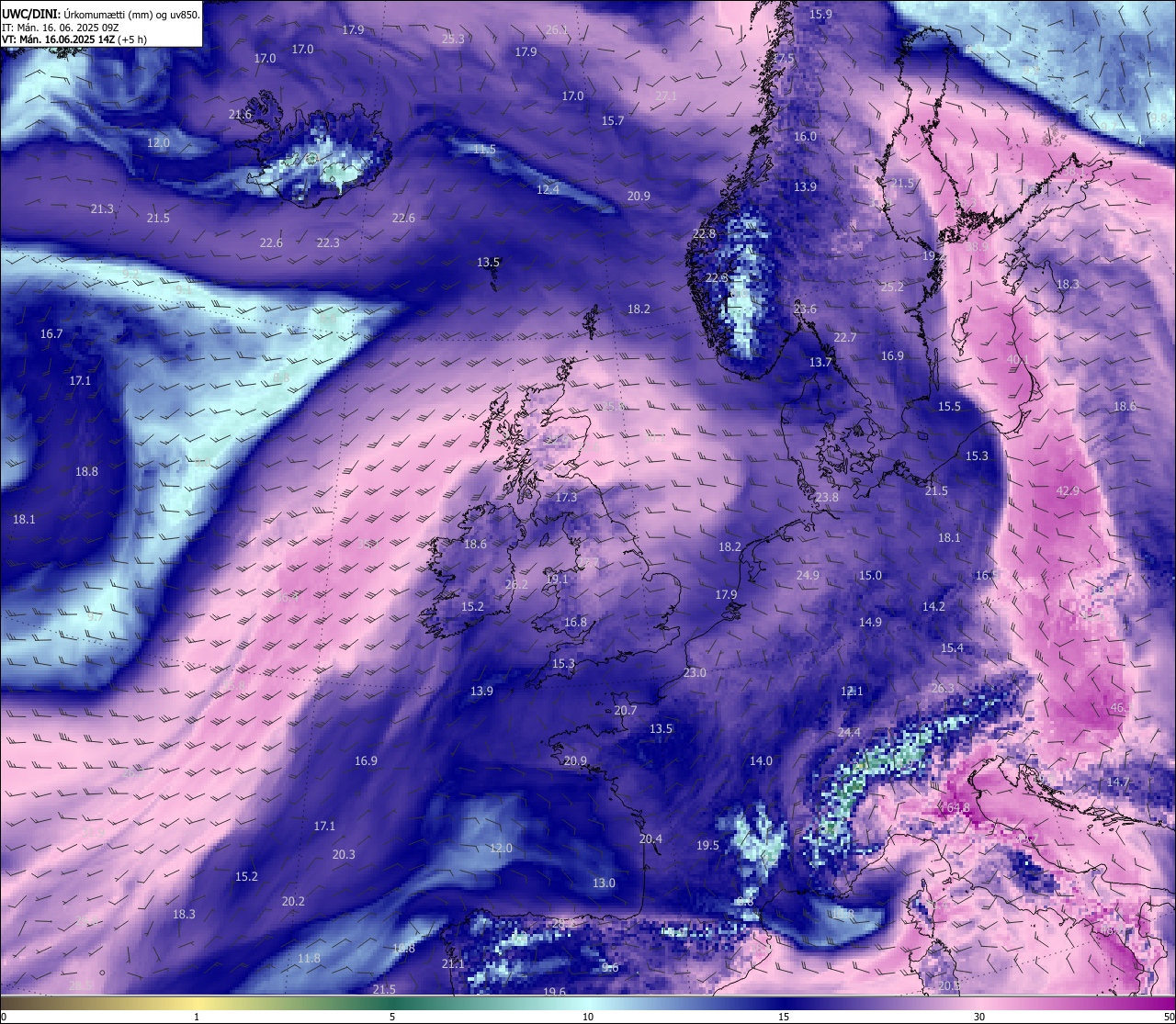Click the 11.5 value label

click(x=484, y=150)
